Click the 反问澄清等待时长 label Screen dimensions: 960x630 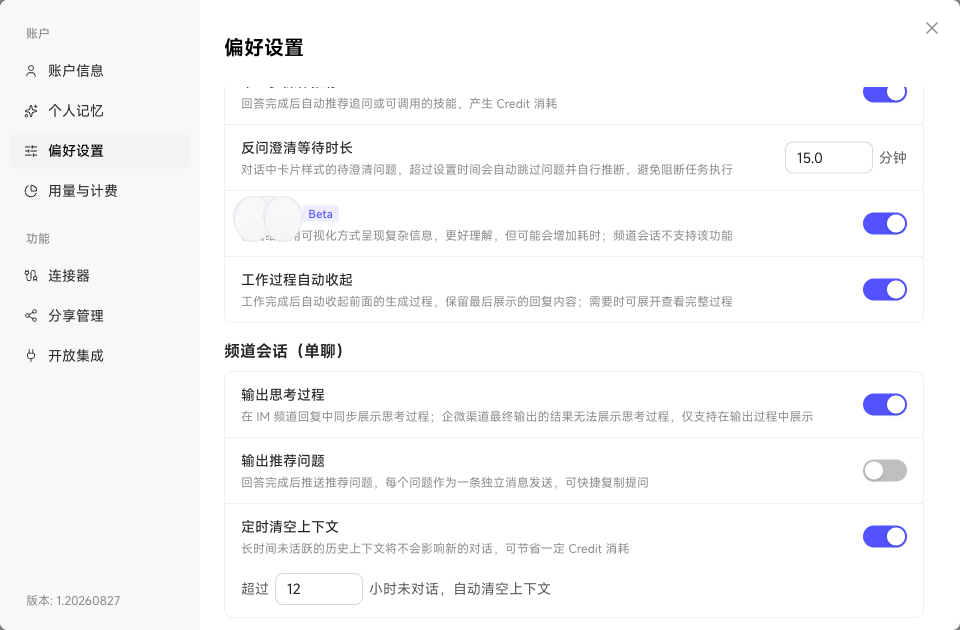point(297,148)
